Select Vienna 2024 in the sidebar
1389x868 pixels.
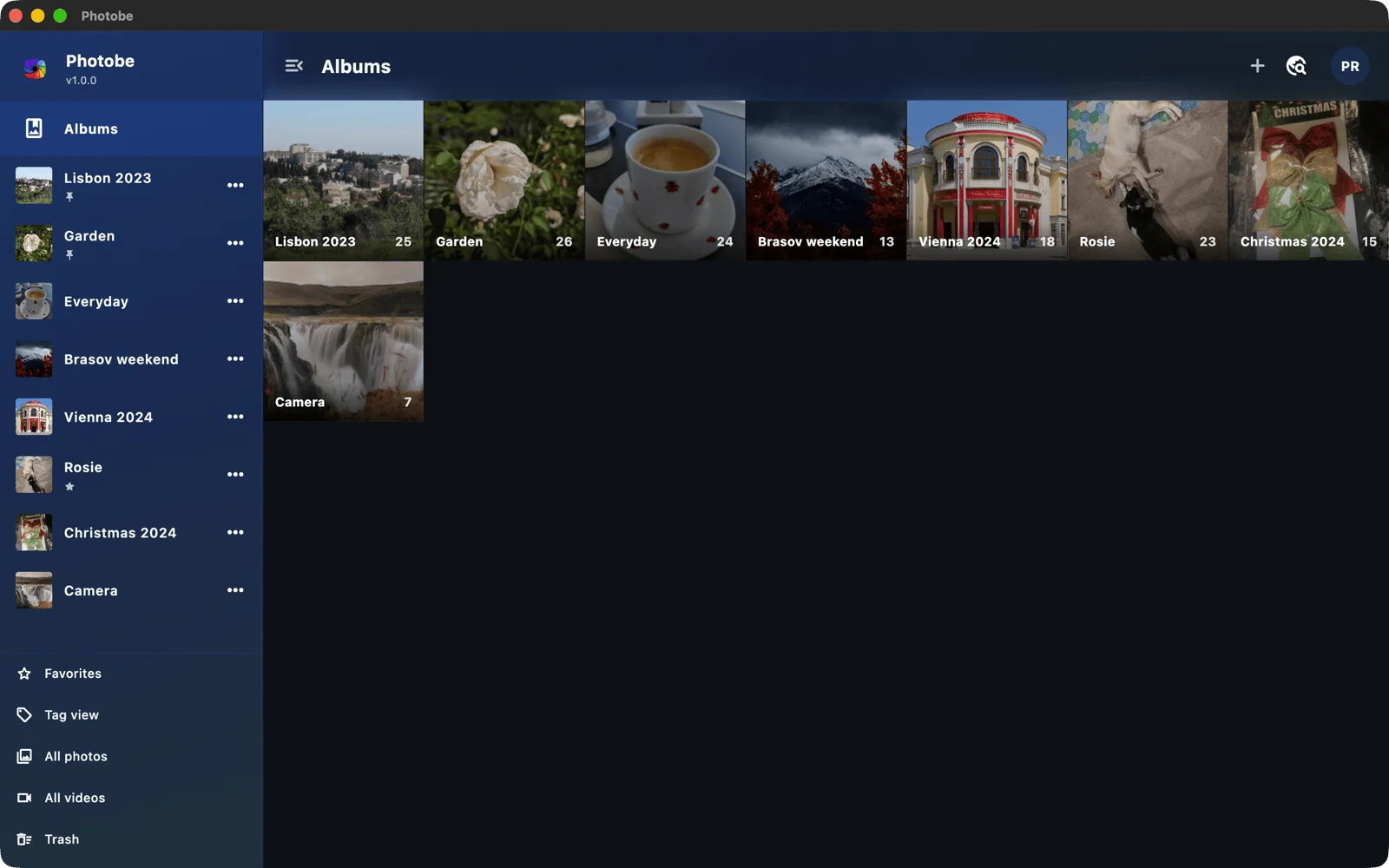pyautogui.click(x=131, y=417)
